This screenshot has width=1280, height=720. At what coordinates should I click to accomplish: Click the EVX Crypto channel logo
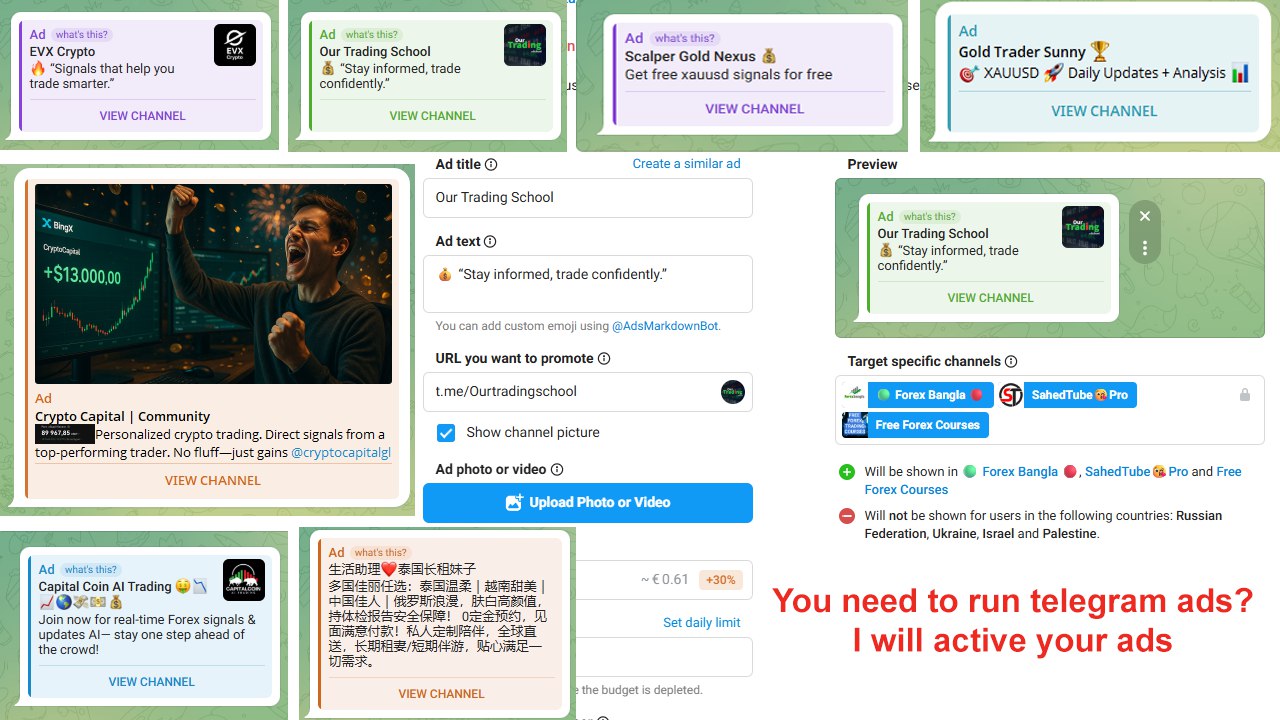tap(235, 45)
